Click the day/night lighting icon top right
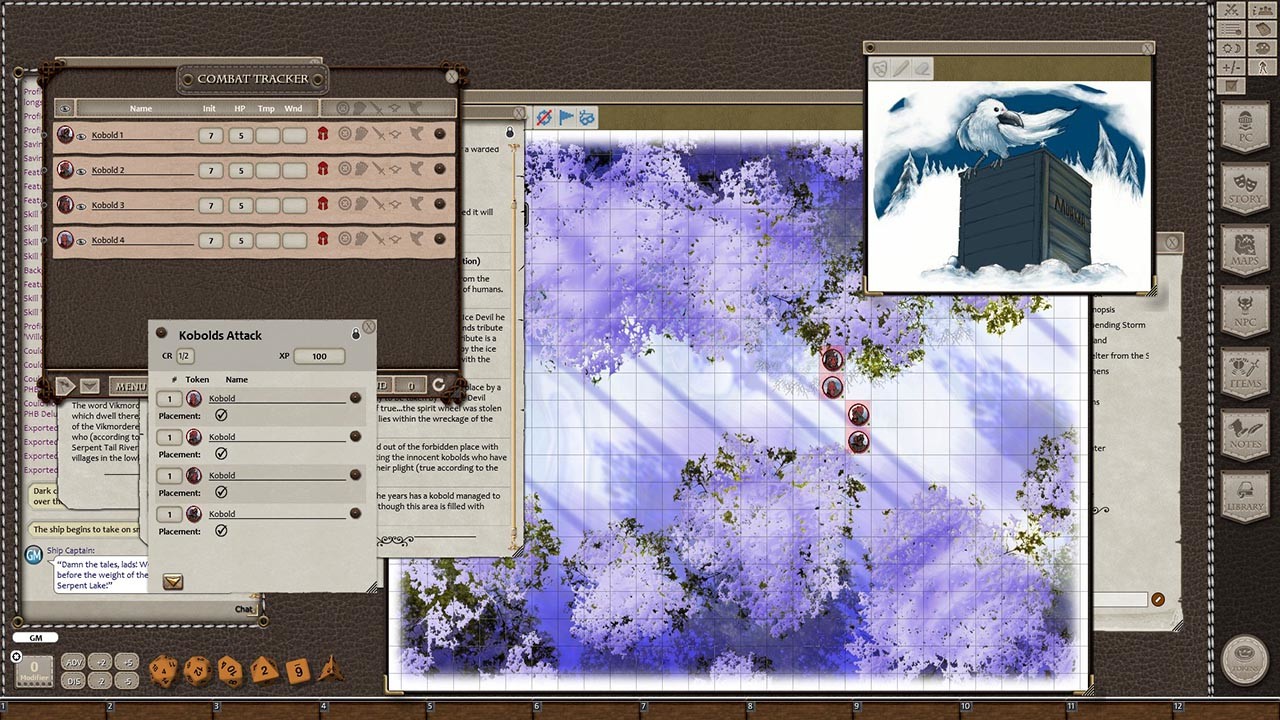 click(1232, 47)
